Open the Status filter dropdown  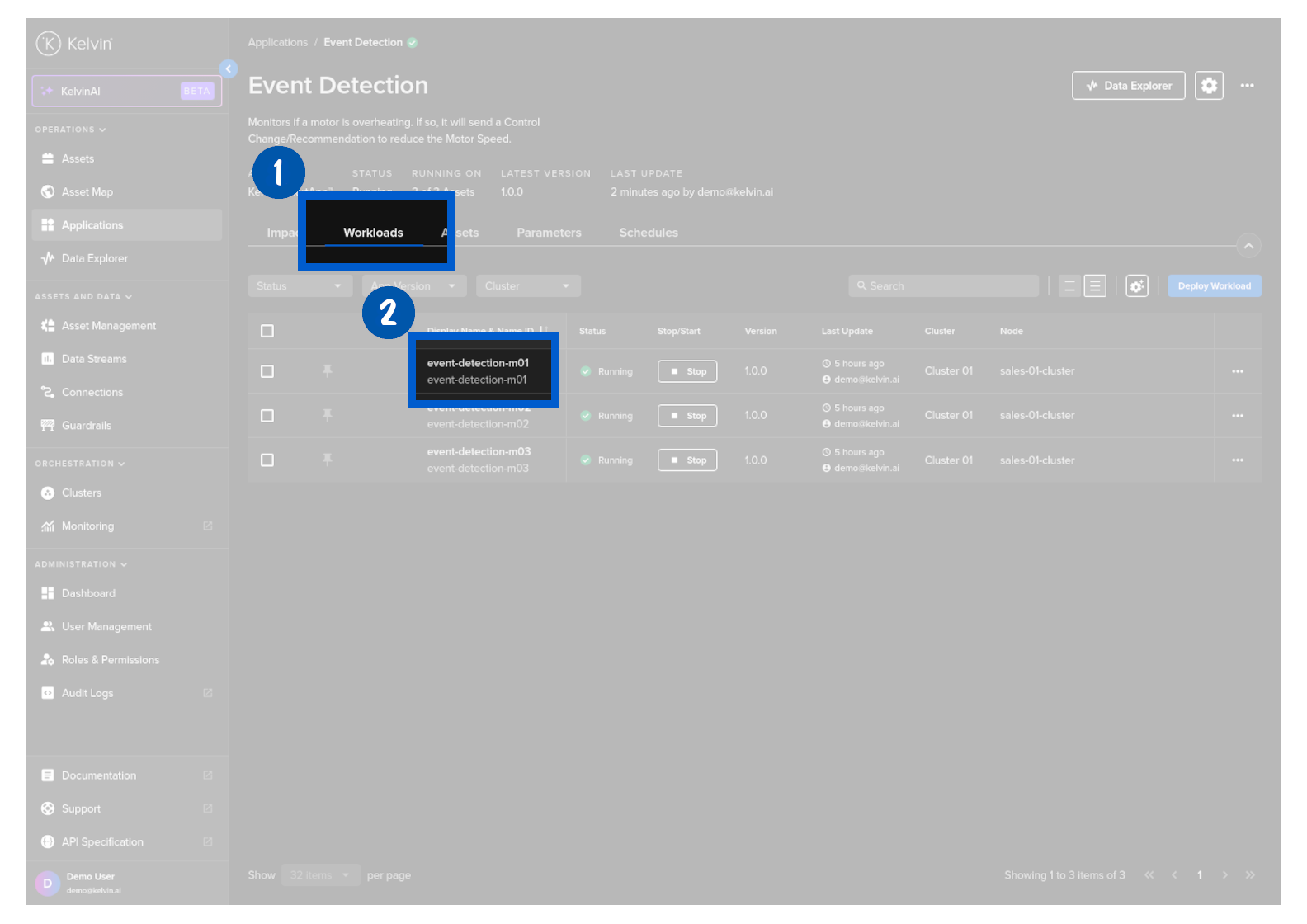[300, 286]
